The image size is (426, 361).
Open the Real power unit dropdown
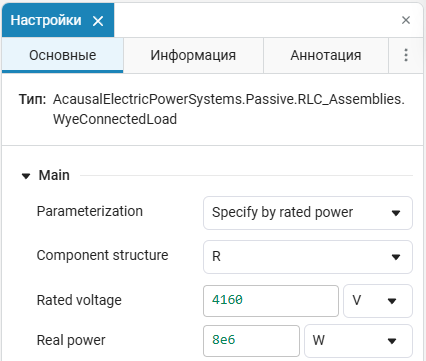[358, 341]
